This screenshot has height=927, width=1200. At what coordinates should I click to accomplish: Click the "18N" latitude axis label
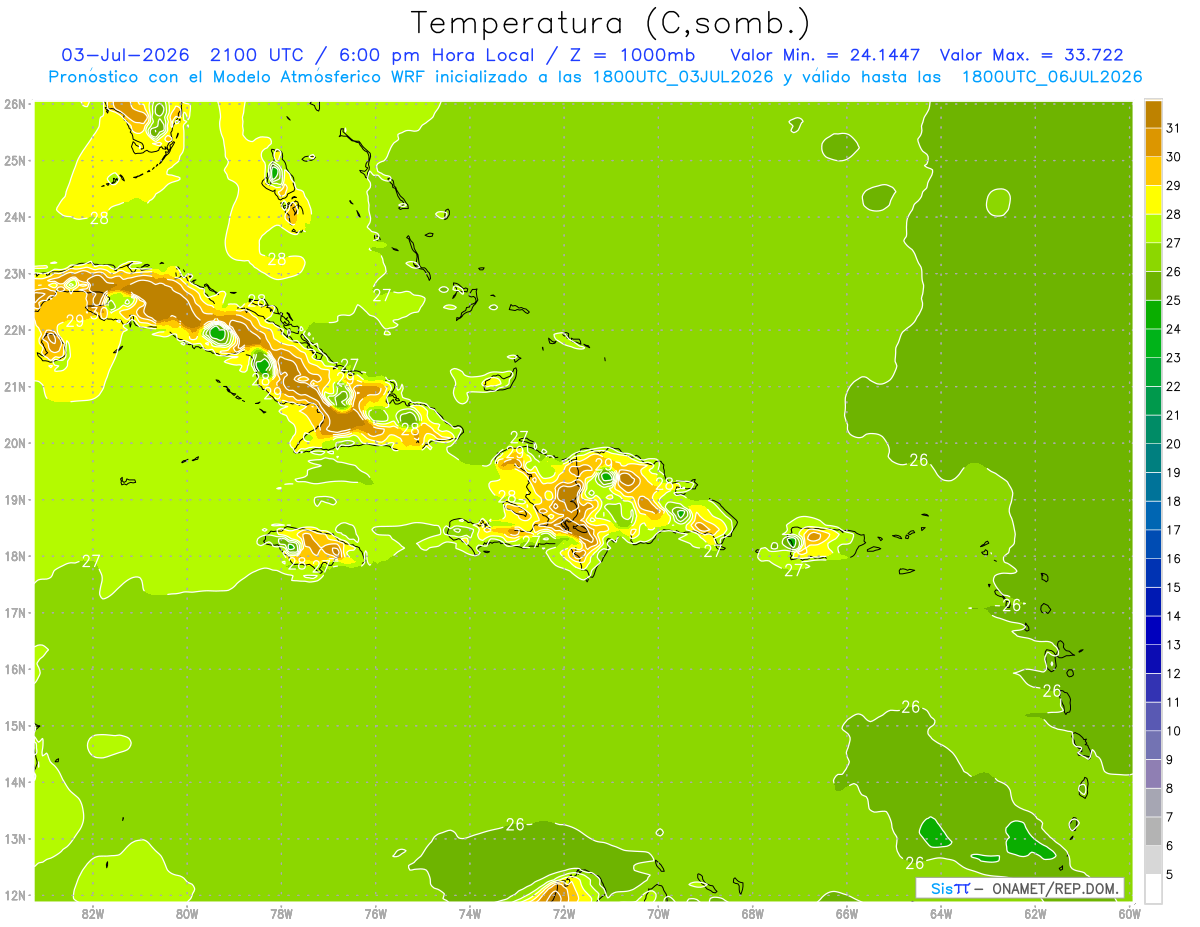point(15,556)
